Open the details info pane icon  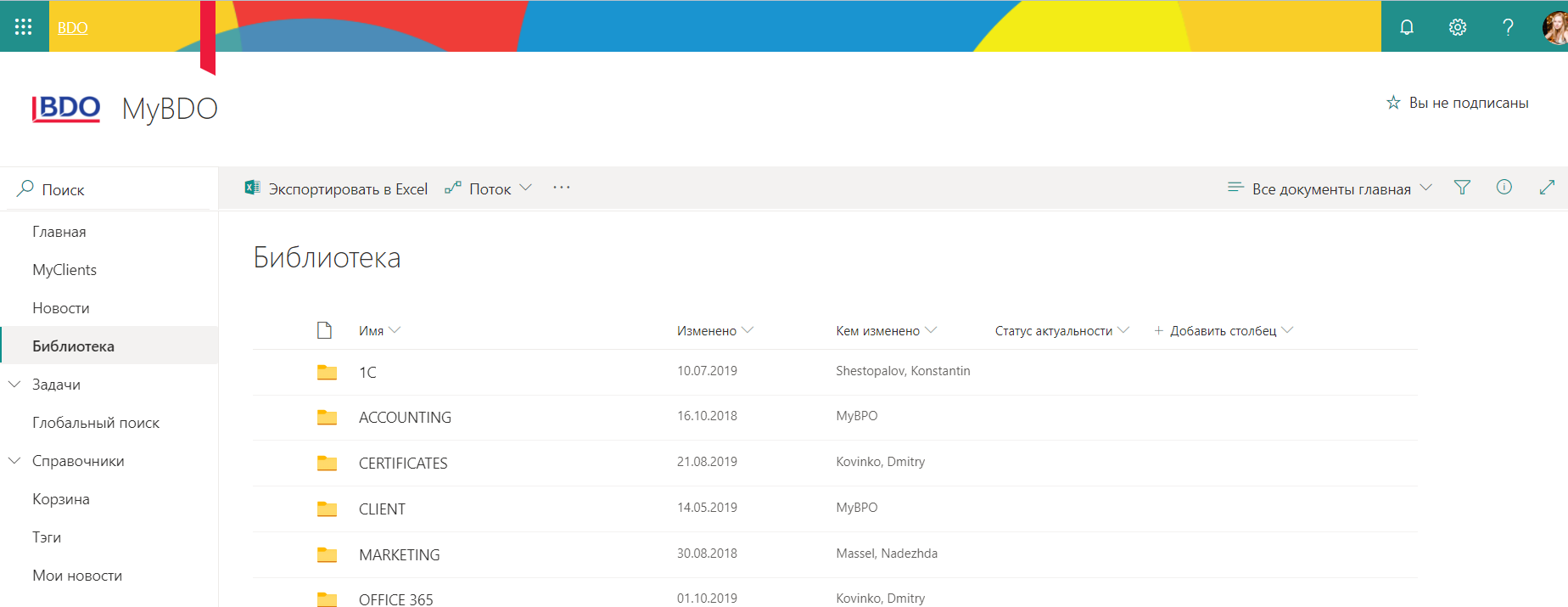tap(1504, 188)
